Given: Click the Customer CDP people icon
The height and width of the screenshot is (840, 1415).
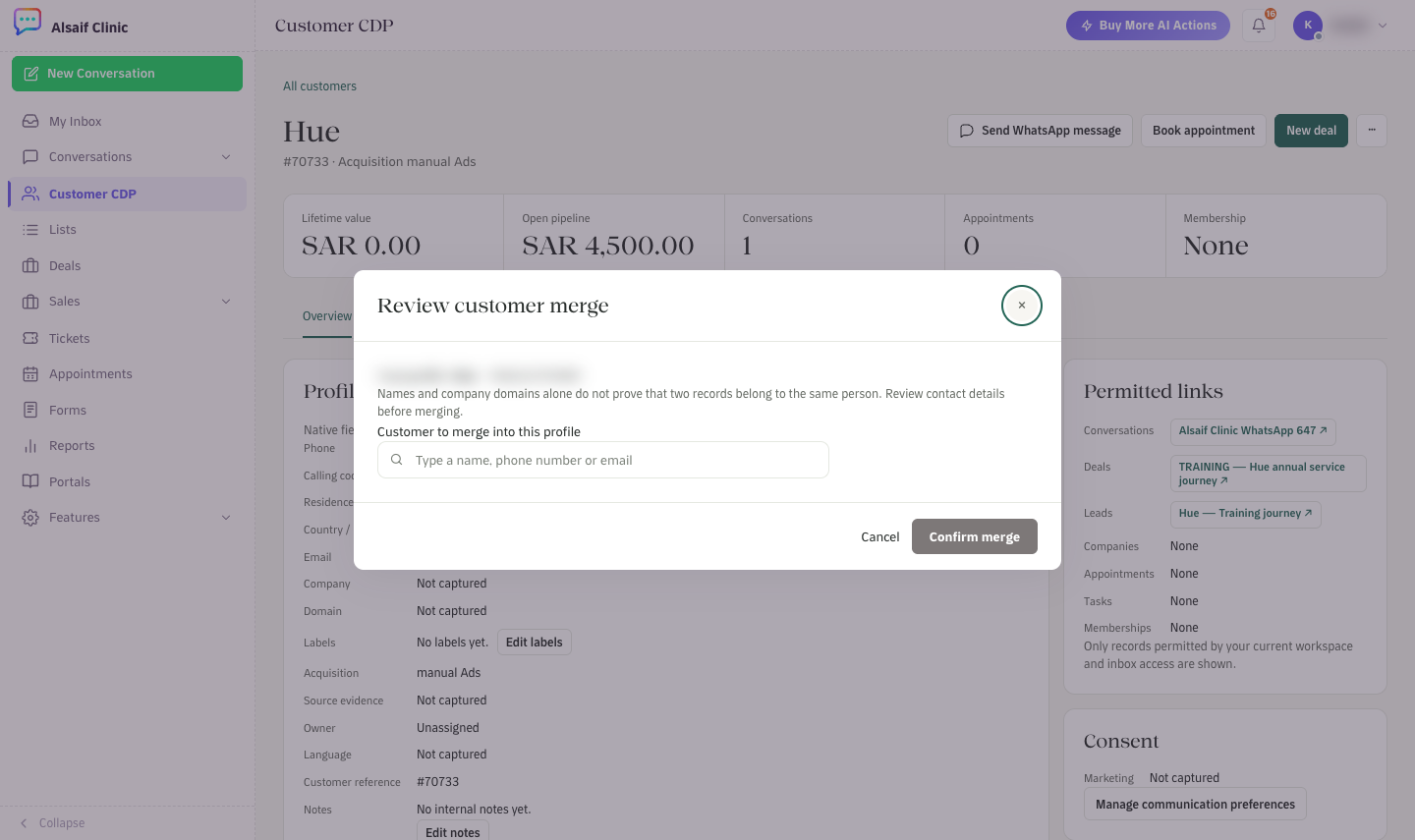Looking at the screenshot, I should 30,194.
